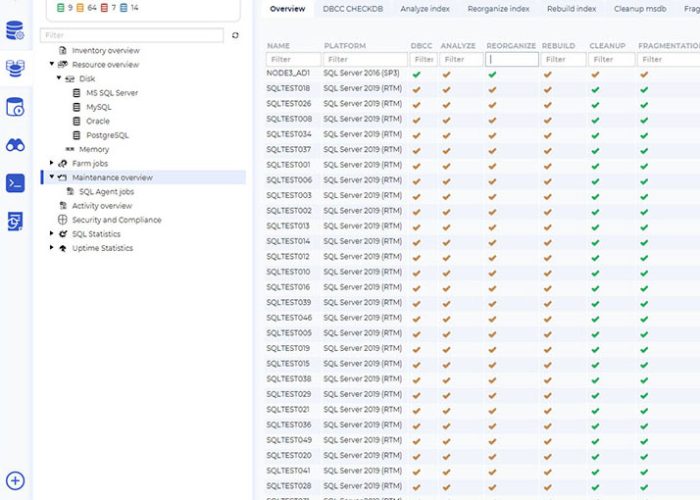Click the Farm jobs icon
700x500 pixels.
pyautogui.click(x=63, y=163)
